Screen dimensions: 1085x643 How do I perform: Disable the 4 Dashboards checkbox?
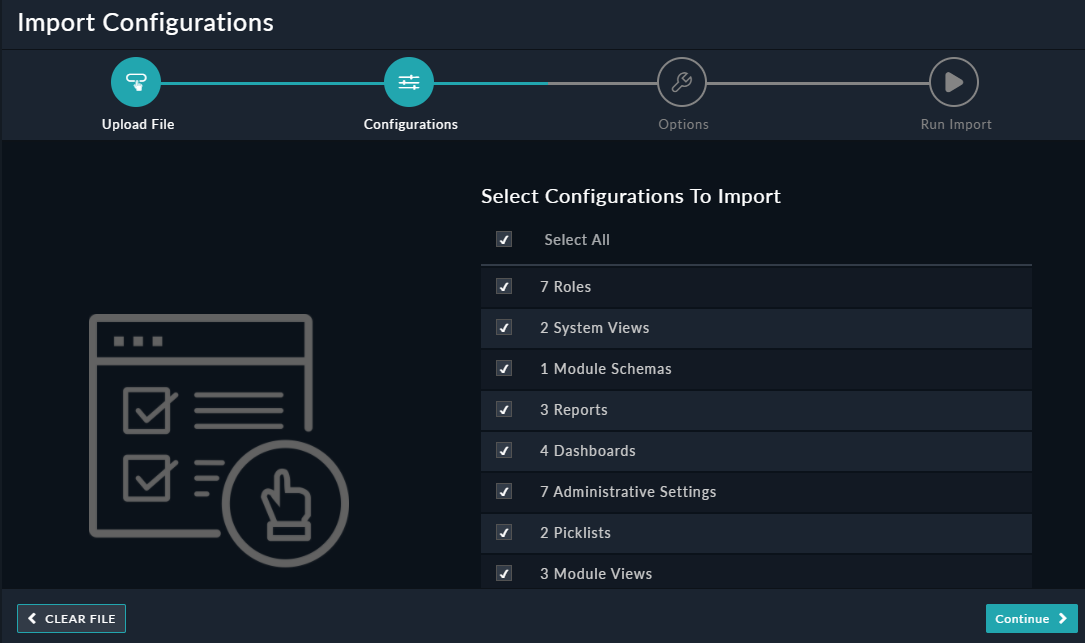click(x=504, y=450)
